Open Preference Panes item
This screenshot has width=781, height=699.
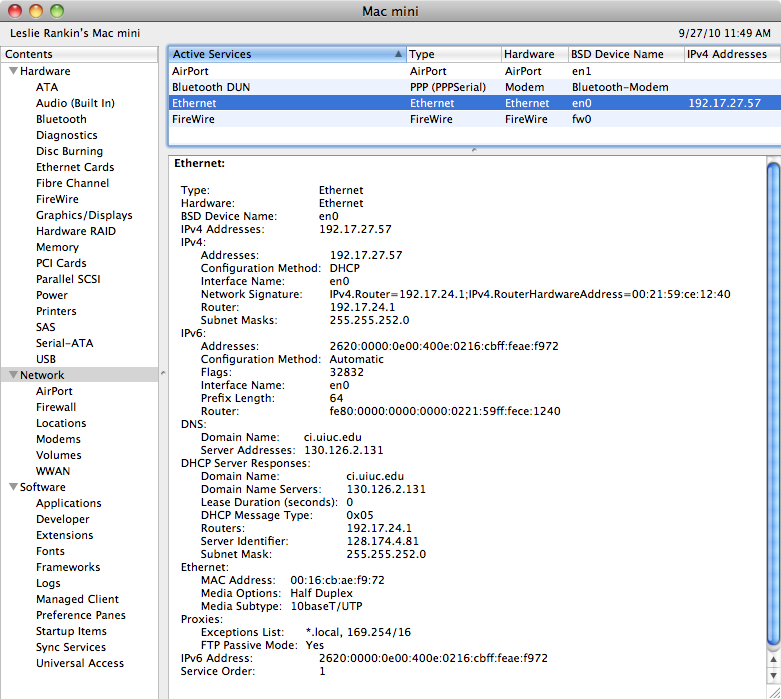coord(81,615)
